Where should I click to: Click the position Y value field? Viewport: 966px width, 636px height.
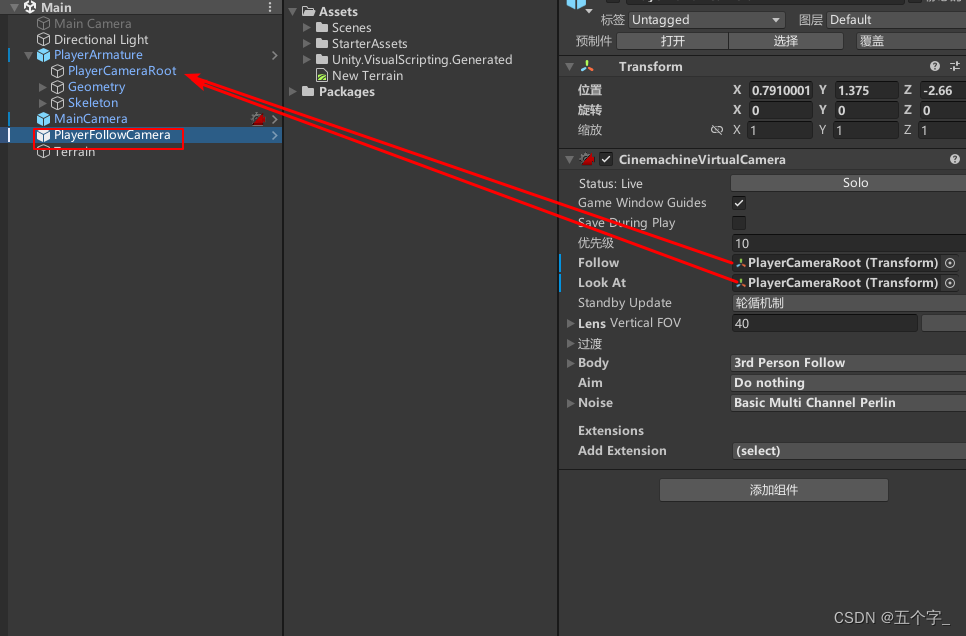[866, 90]
